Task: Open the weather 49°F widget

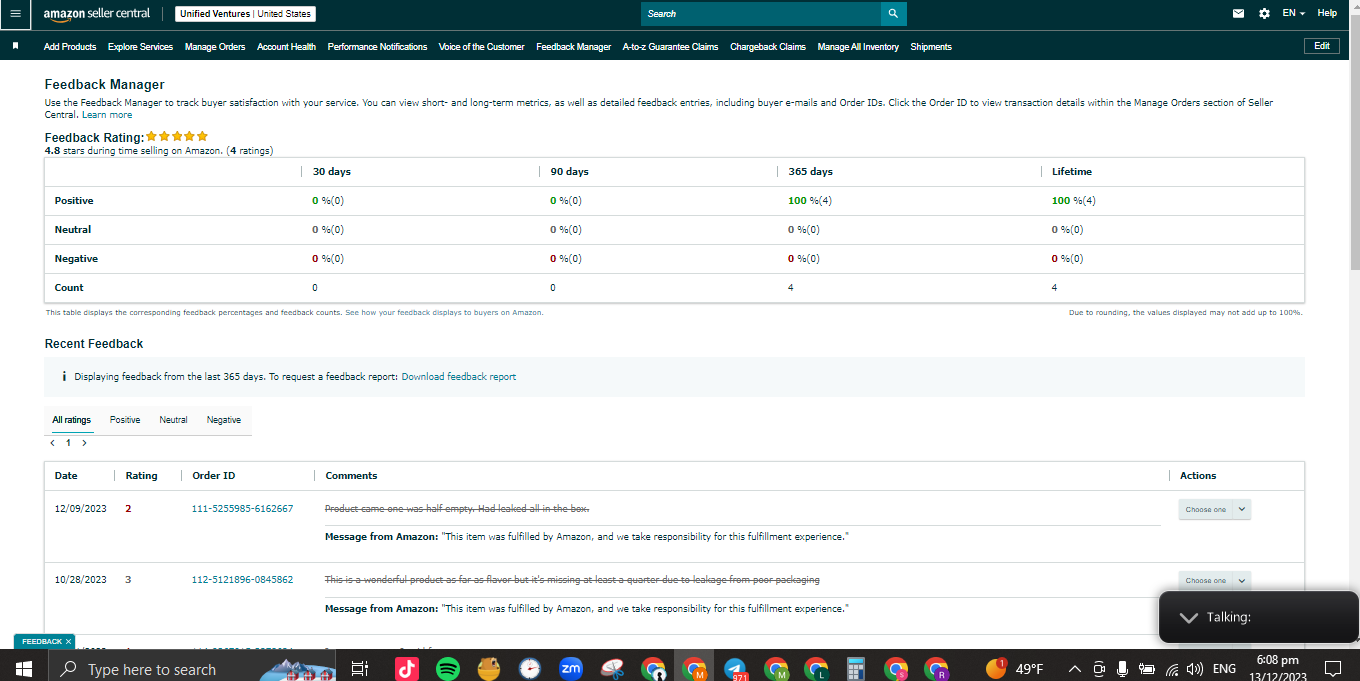Action: point(1015,668)
